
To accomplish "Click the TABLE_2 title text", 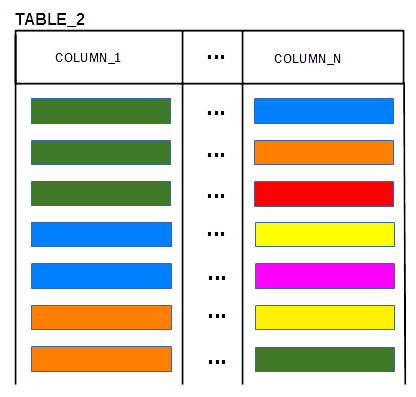I will tap(50, 19).
